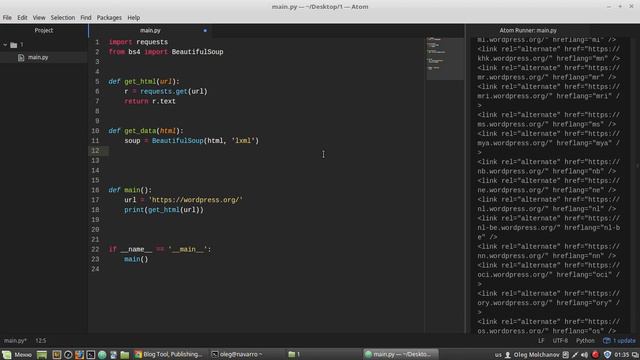
Task: Click hreflang="nb" text in Atom Runner output
Action: pos(580,171)
